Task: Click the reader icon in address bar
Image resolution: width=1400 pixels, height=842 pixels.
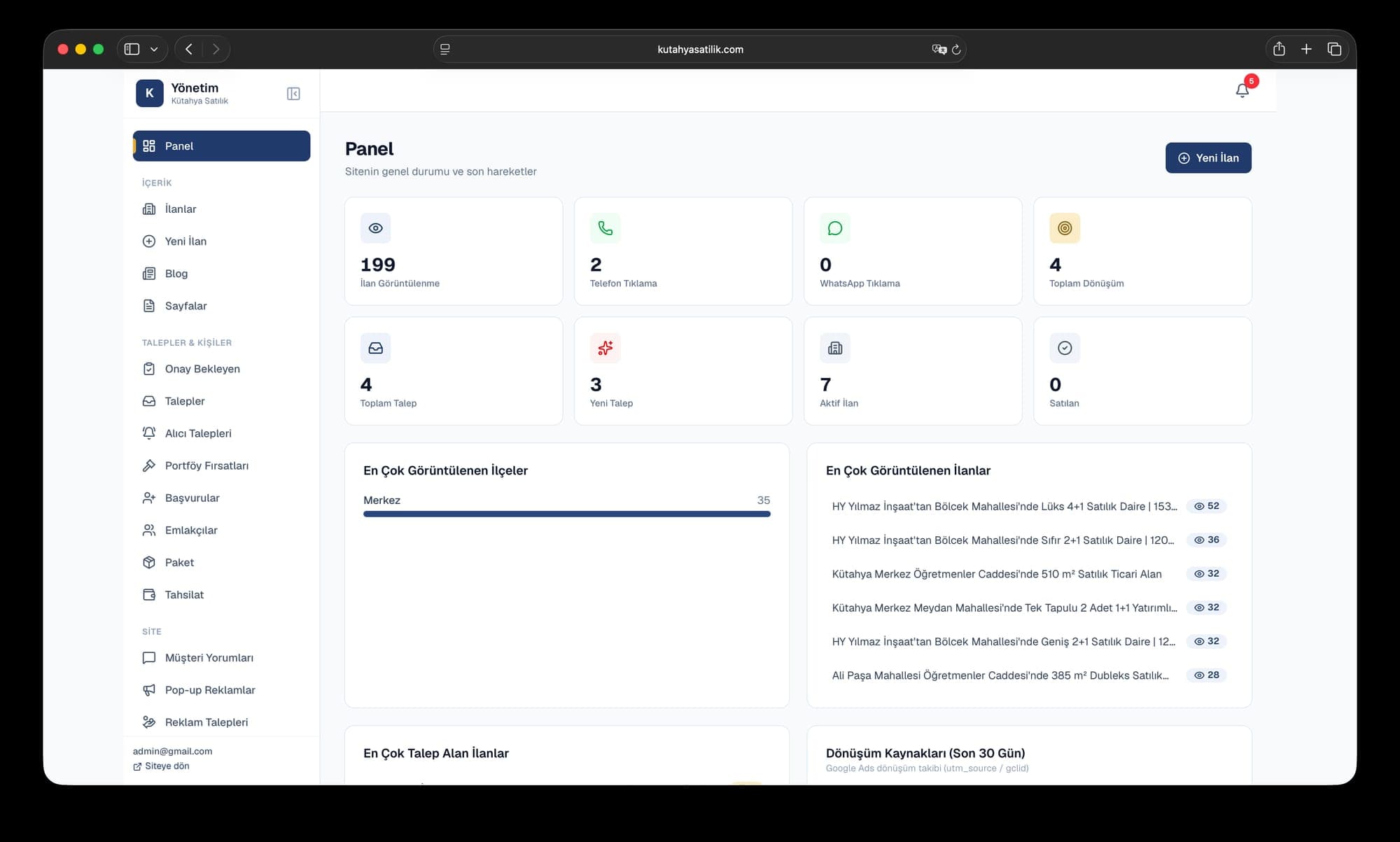Action: click(444, 49)
